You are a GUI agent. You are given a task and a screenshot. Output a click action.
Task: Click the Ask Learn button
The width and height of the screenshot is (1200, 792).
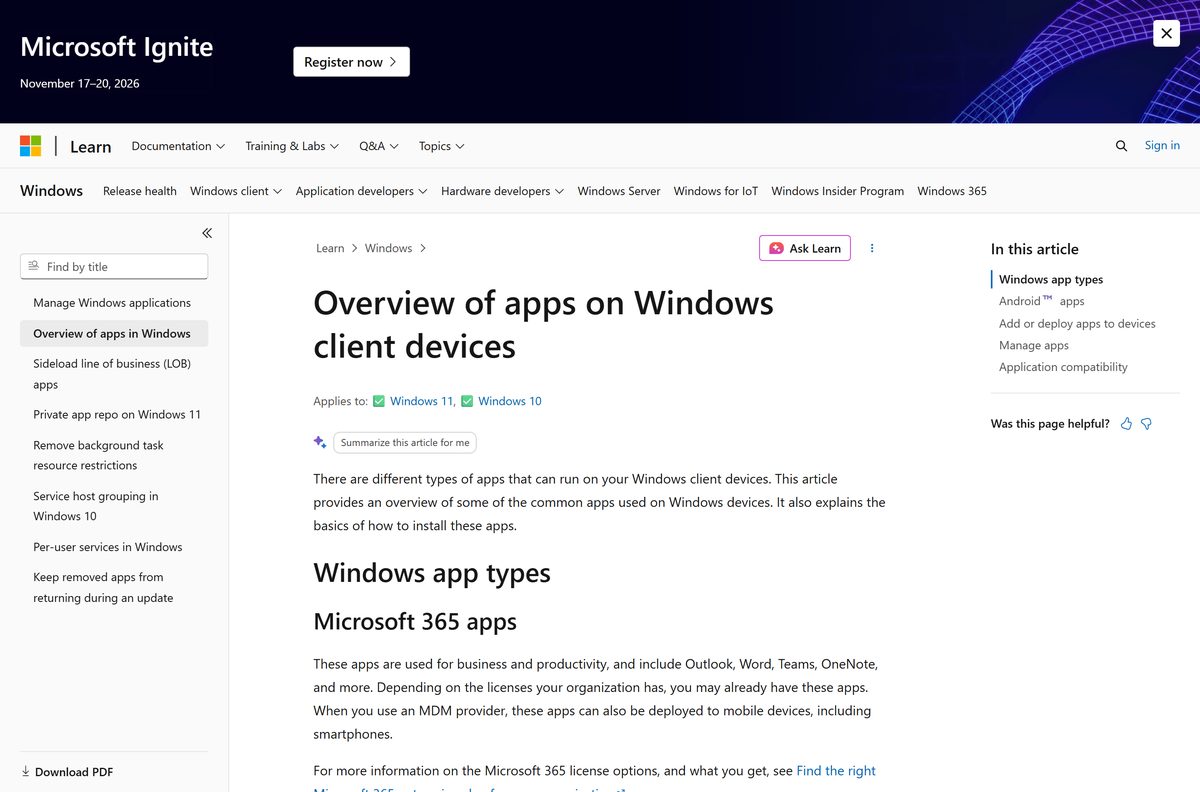(805, 248)
